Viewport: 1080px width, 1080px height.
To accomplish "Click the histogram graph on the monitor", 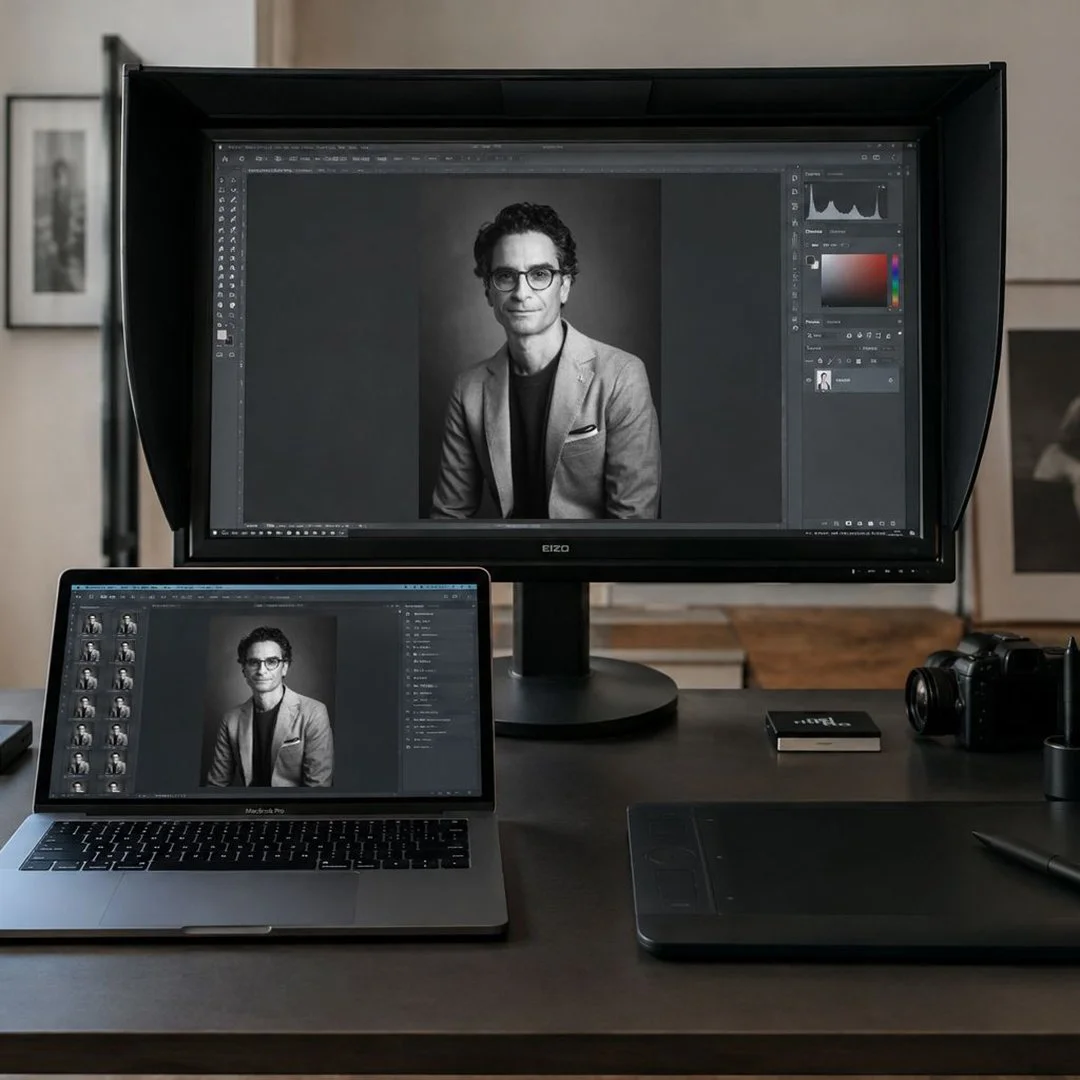I will pyautogui.click(x=845, y=201).
